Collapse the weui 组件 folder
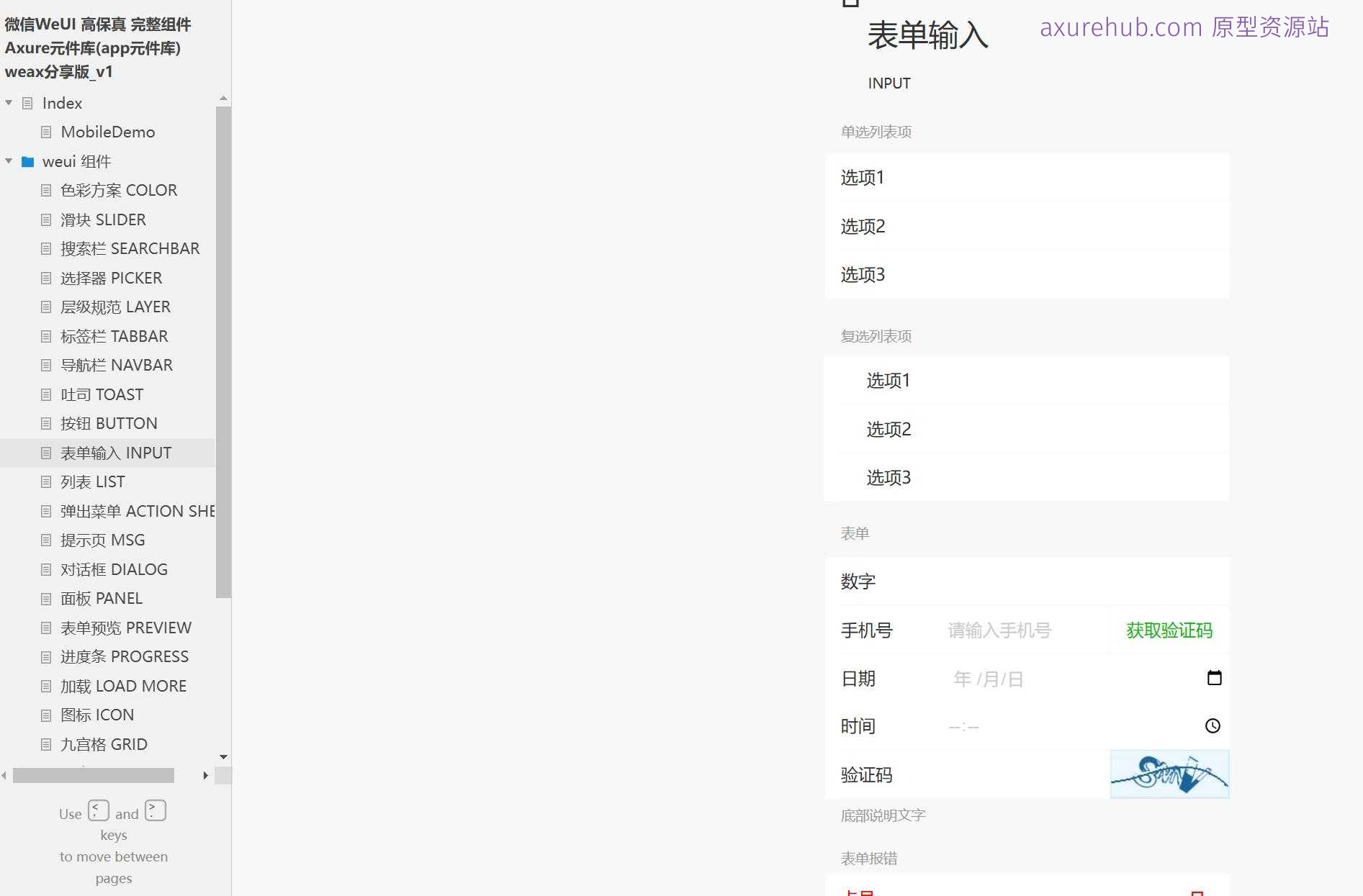 point(9,161)
